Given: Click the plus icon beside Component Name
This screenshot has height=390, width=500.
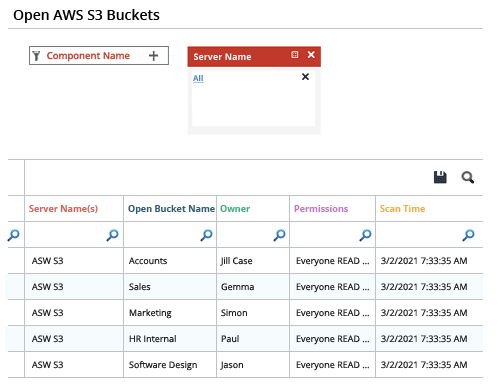Looking at the screenshot, I should click(x=153, y=56).
